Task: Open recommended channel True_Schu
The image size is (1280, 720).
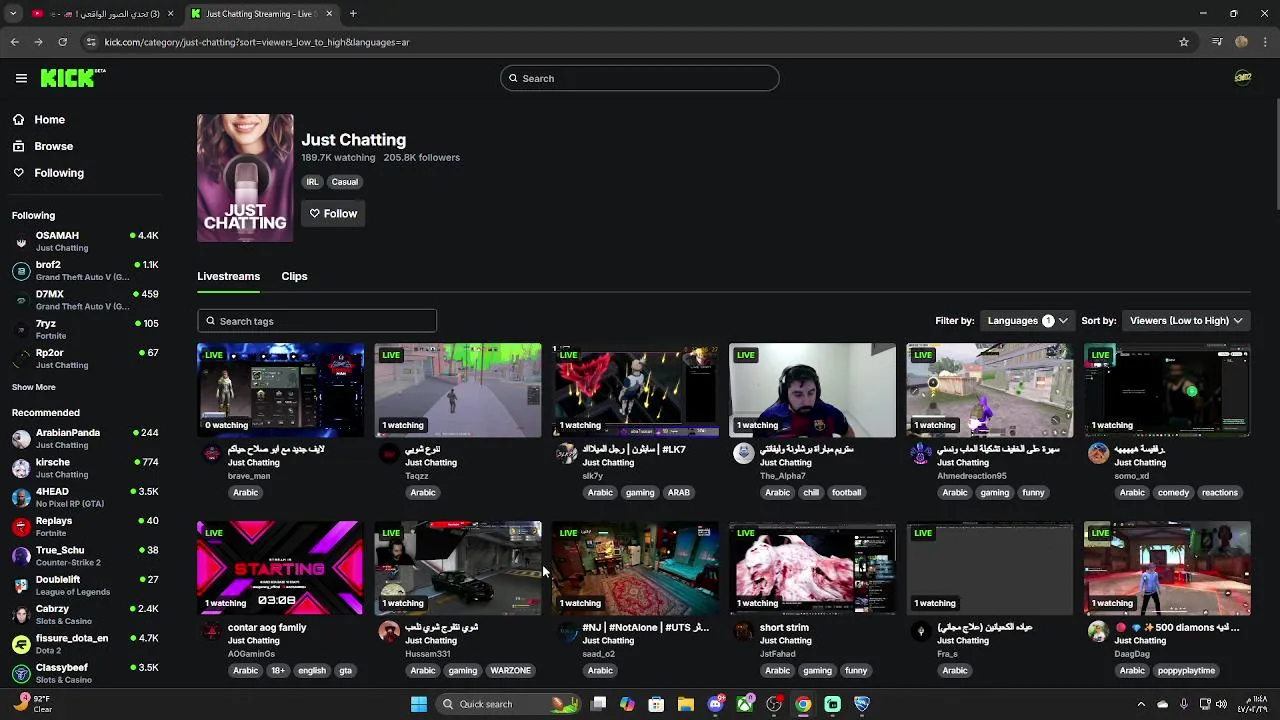Action: click(85, 556)
